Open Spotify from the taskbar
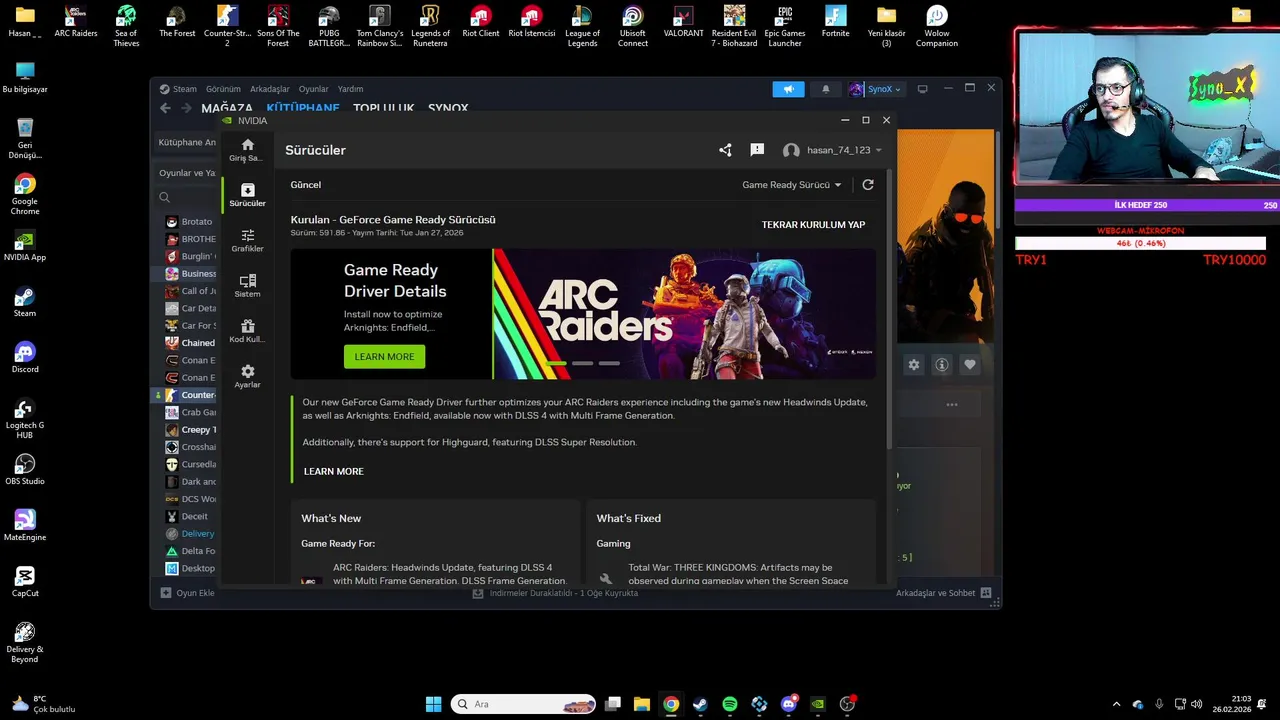Image resolution: width=1280 pixels, height=720 pixels. [730, 704]
